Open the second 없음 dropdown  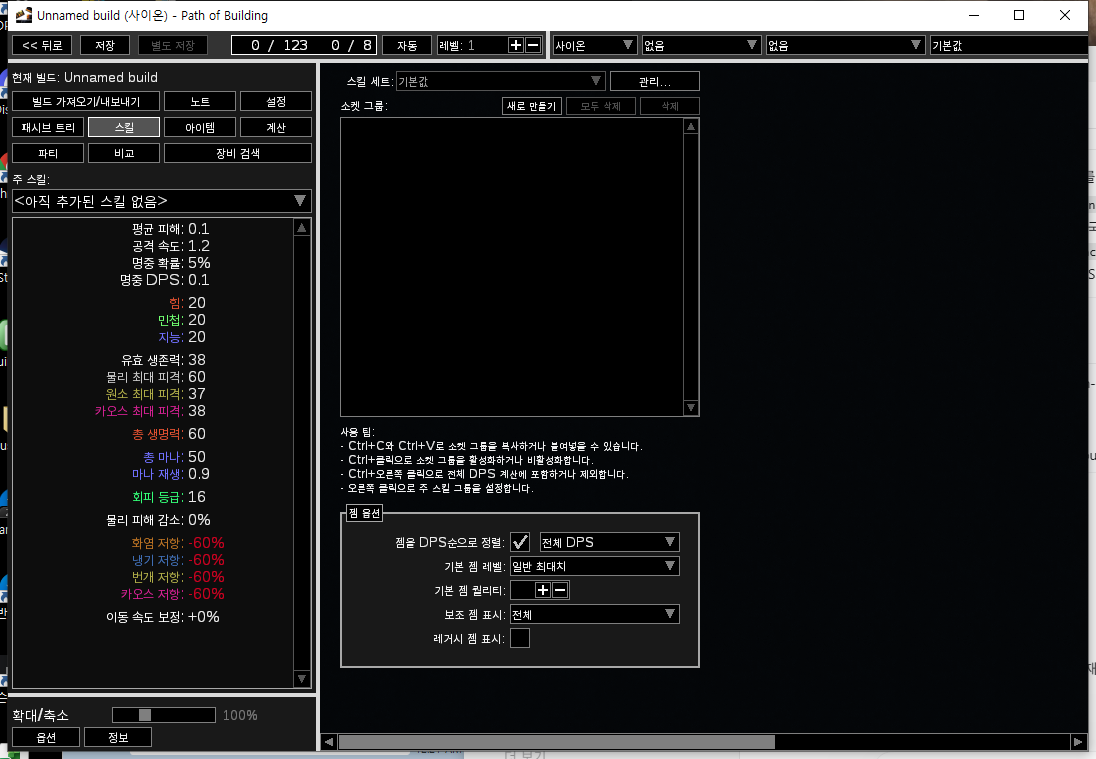click(845, 45)
